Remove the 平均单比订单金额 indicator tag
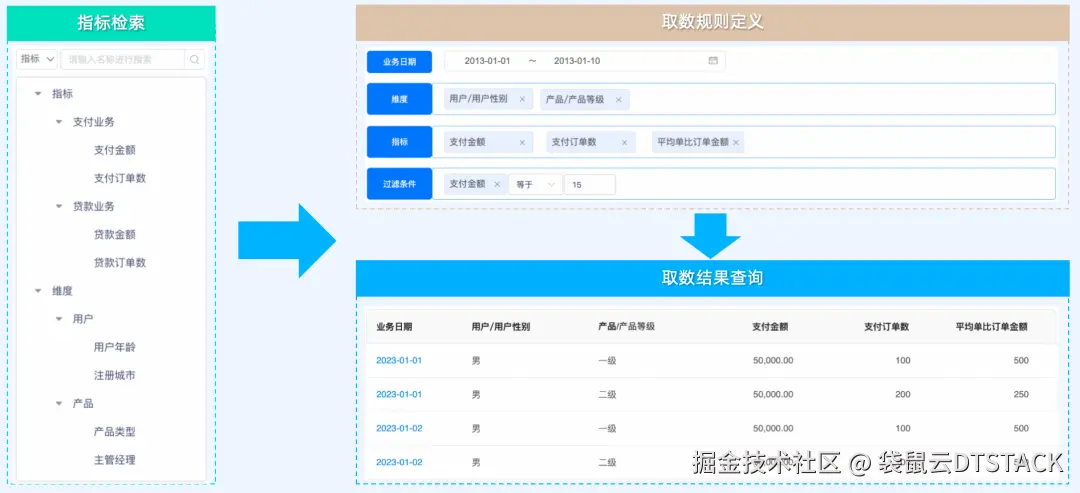The height and width of the screenshot is (493, 1080). click(x=736, y=143)
